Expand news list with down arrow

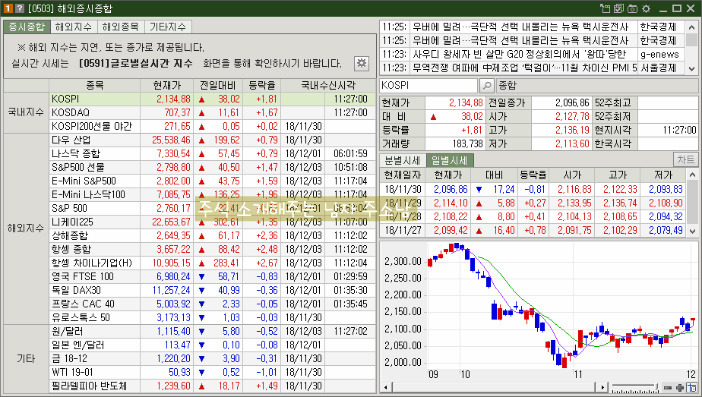(692, 68)
